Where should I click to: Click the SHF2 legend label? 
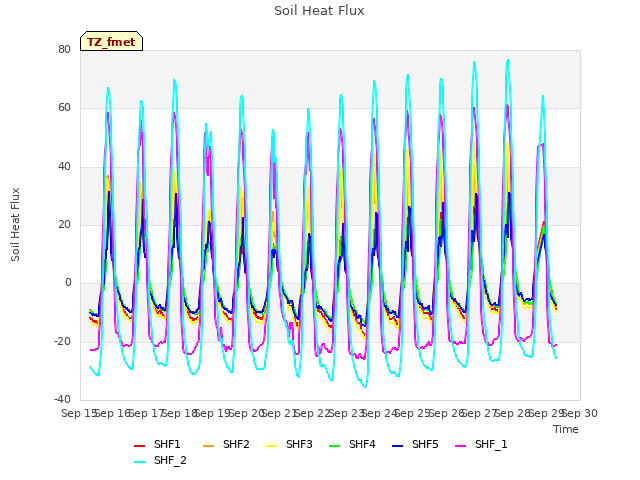pyautogui.click(x=236, y=444)
